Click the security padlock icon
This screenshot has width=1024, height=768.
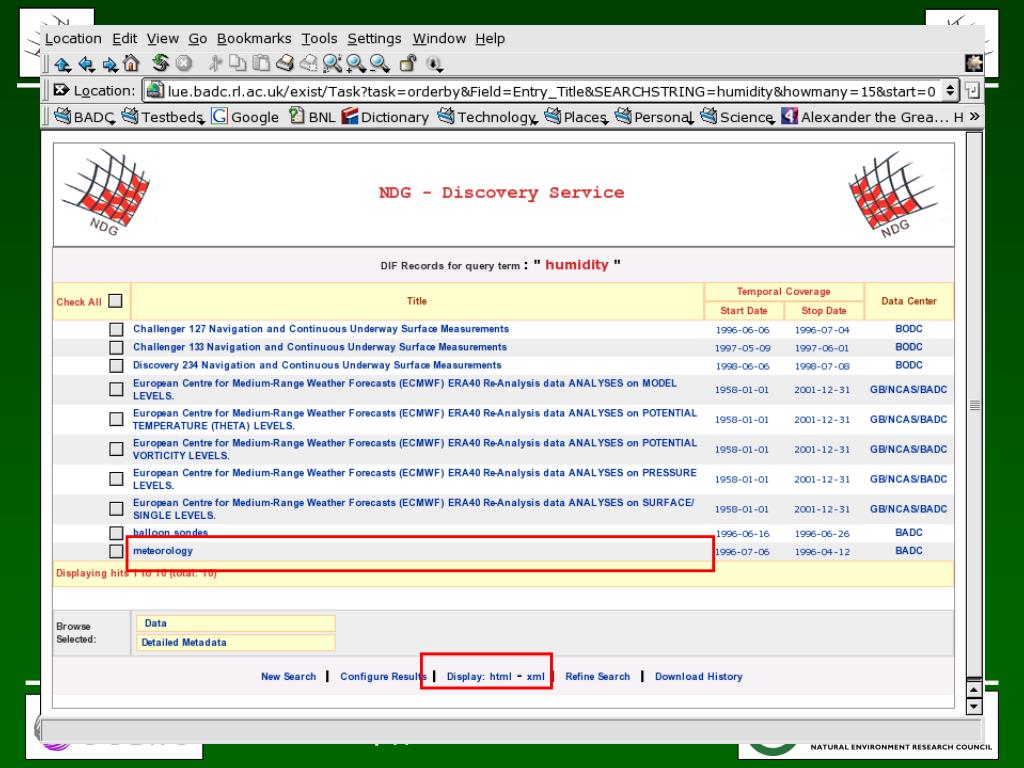click(410, 65)
